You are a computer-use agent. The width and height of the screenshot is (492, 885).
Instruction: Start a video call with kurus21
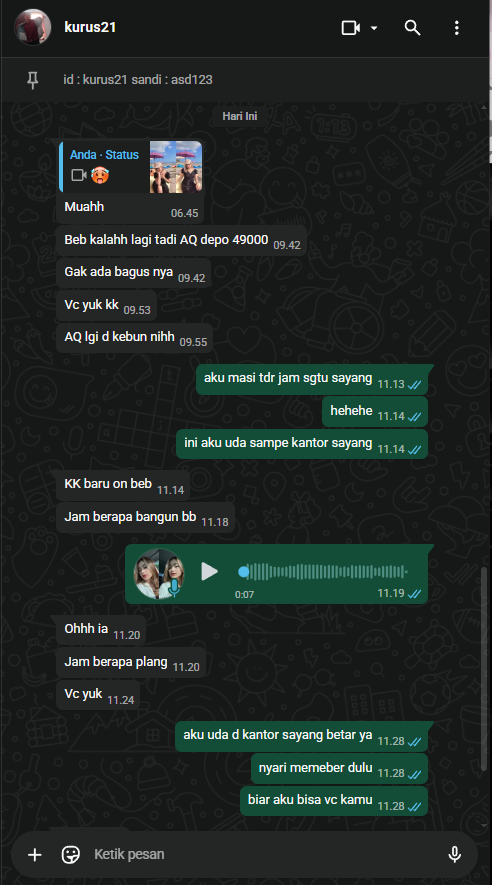click(x=350, y=28)
